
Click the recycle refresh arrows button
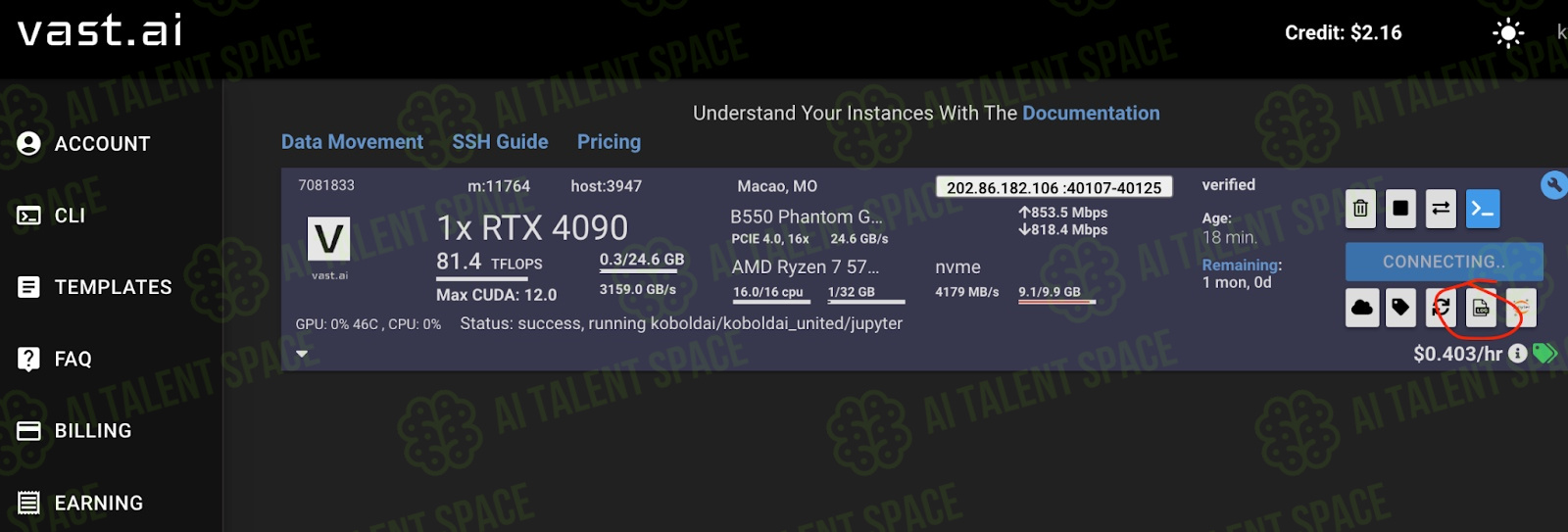point(1441,308)
